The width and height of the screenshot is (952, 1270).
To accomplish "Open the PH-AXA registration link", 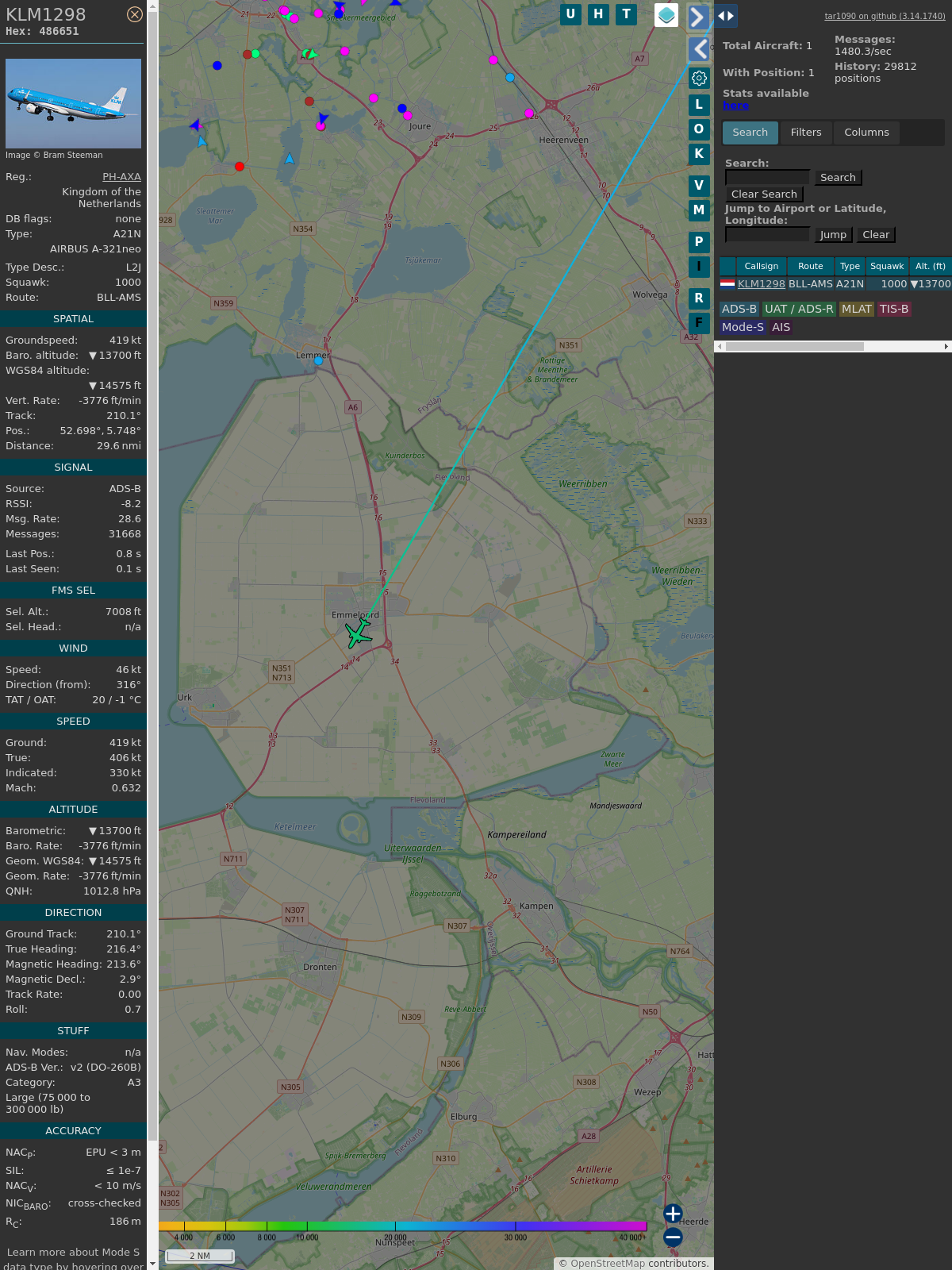I will tap(121, 177).
